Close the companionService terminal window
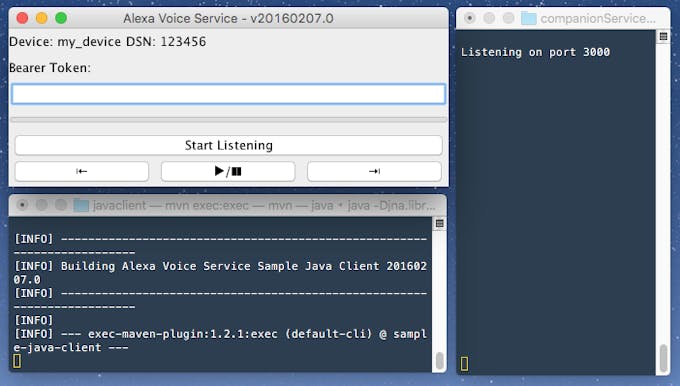680x386 pixels. [469, 18]
